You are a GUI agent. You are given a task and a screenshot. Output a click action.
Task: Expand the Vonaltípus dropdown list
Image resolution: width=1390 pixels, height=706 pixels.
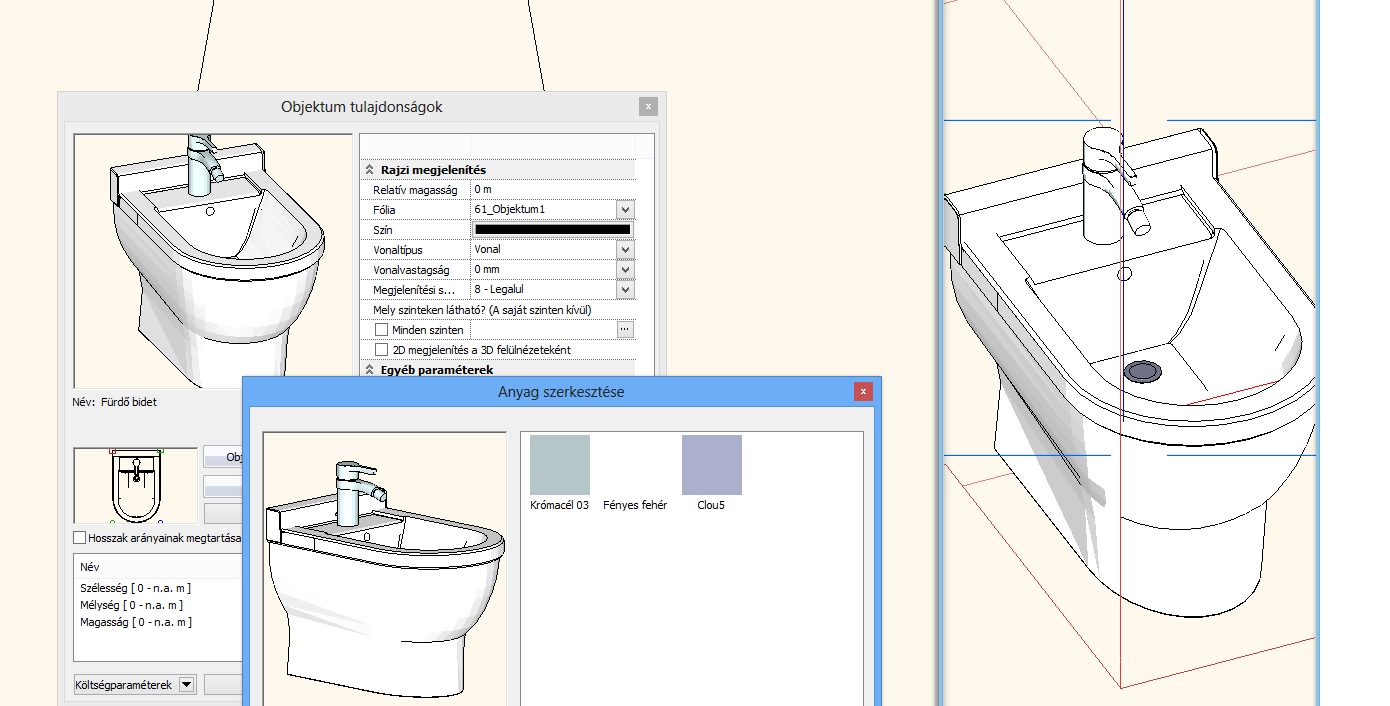point(625,250)
